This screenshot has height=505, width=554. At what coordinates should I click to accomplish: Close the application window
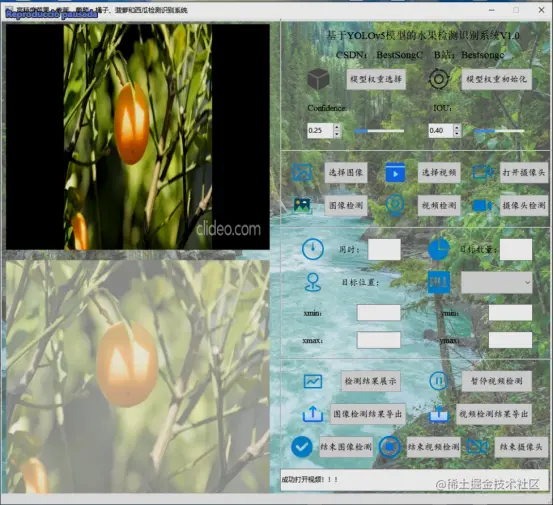click(x=541, y=10)
